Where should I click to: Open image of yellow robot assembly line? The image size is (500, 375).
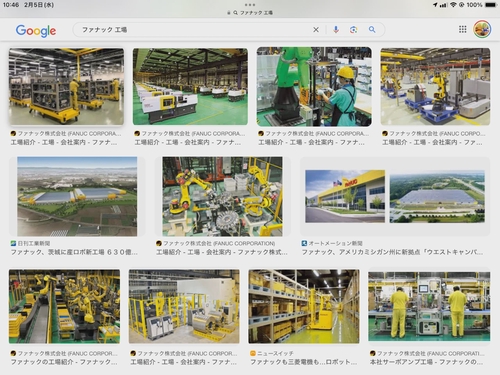coord(64,306)
